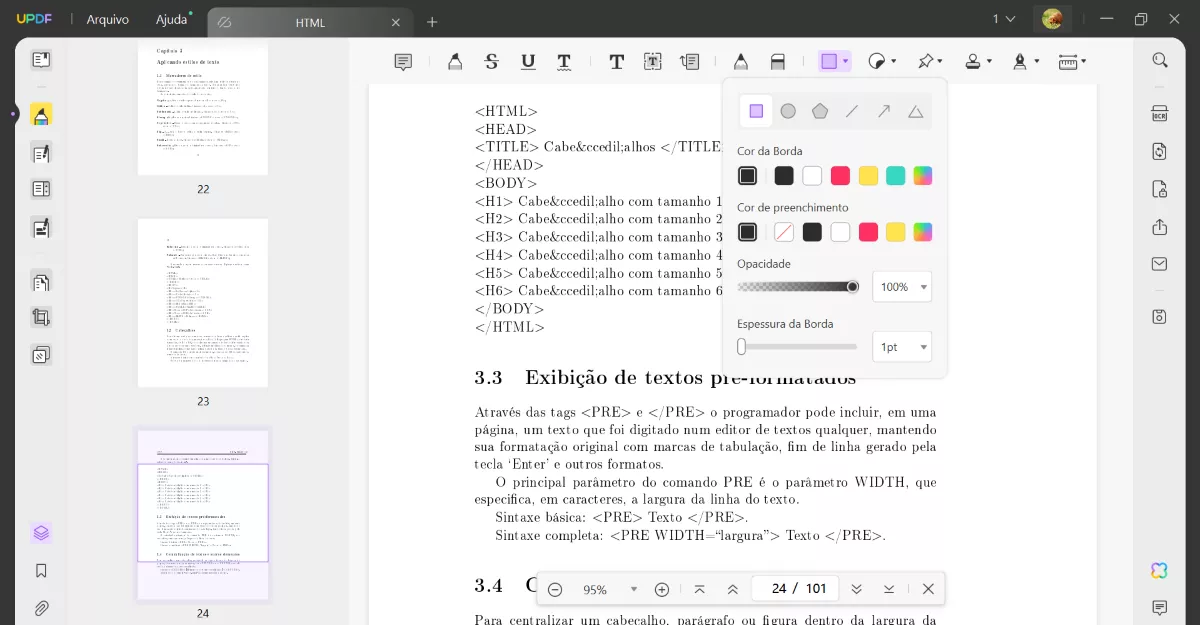Pick the red border color swatch
The width and height of the screenshot is (1200, 625).
click(x=840, y=175)
